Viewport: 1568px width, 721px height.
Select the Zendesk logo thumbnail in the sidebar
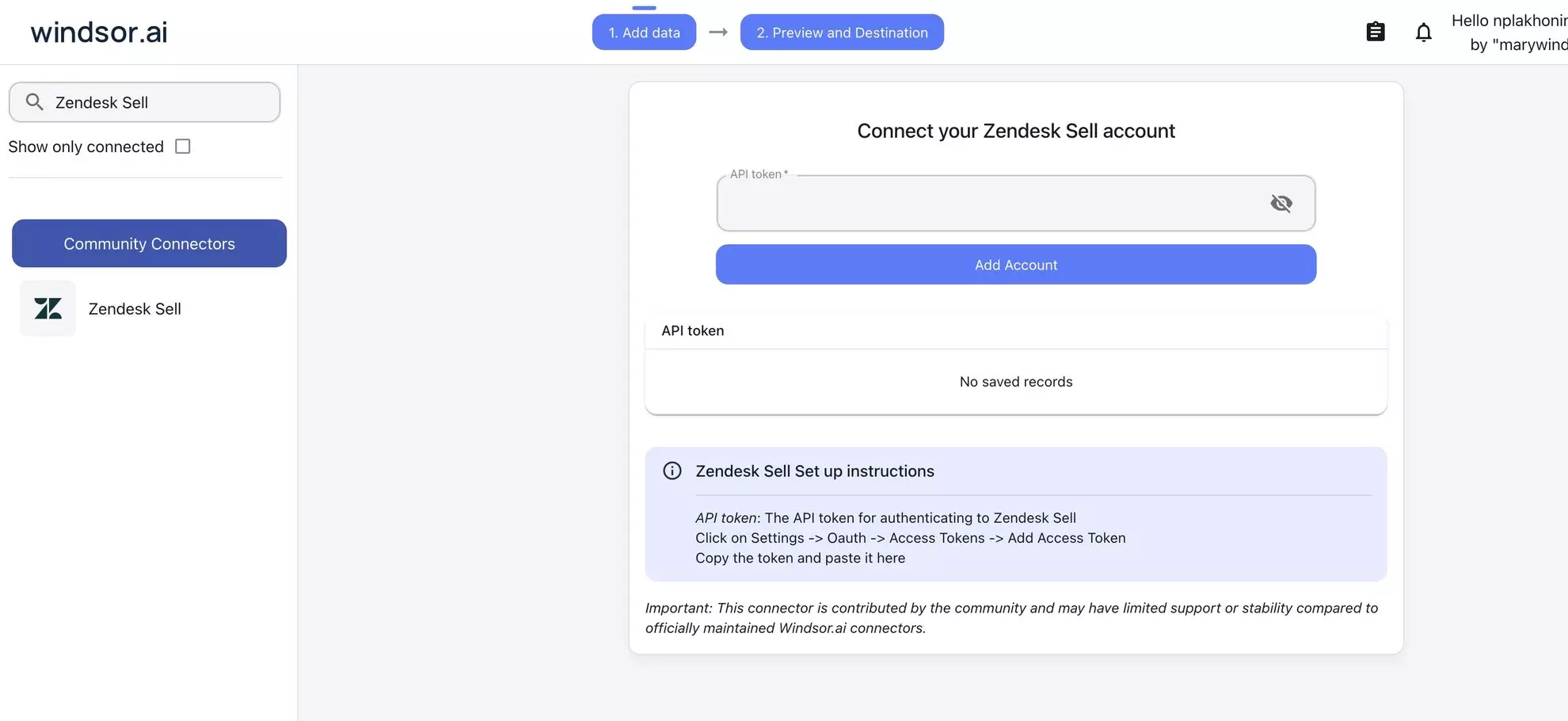coord(47,308)
